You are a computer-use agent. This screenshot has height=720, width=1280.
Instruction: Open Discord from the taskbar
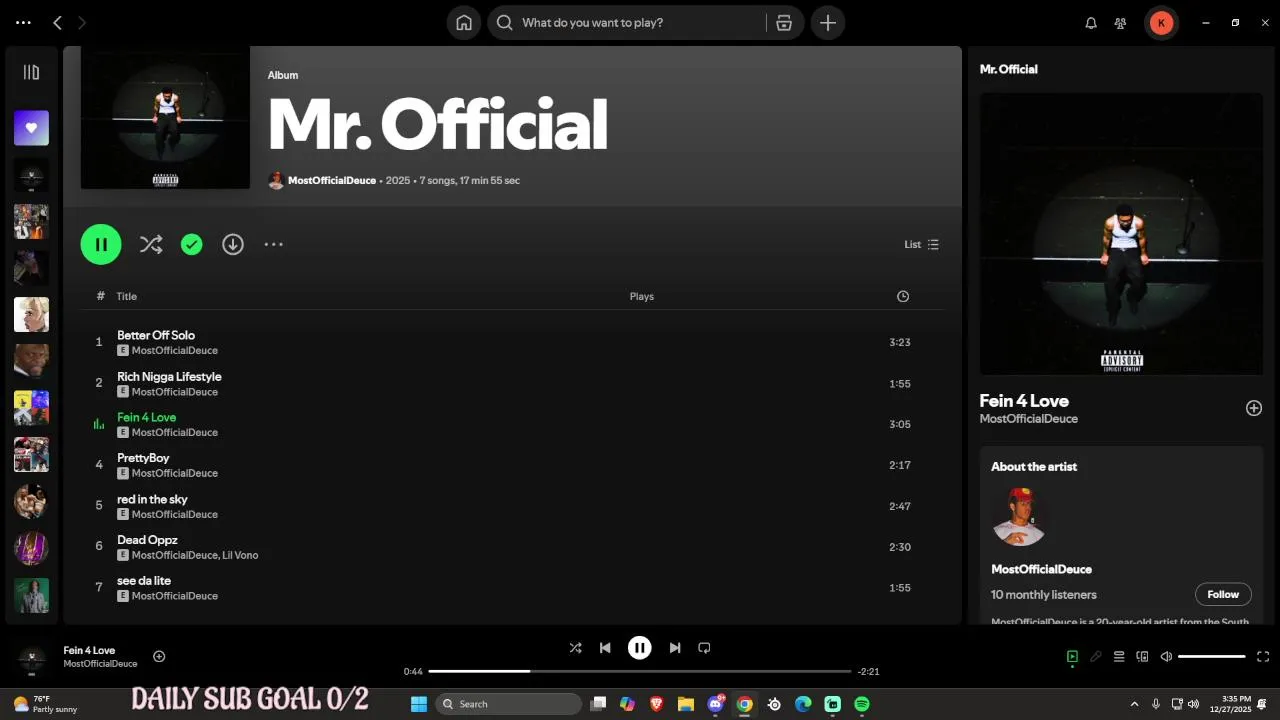(716, 704)
